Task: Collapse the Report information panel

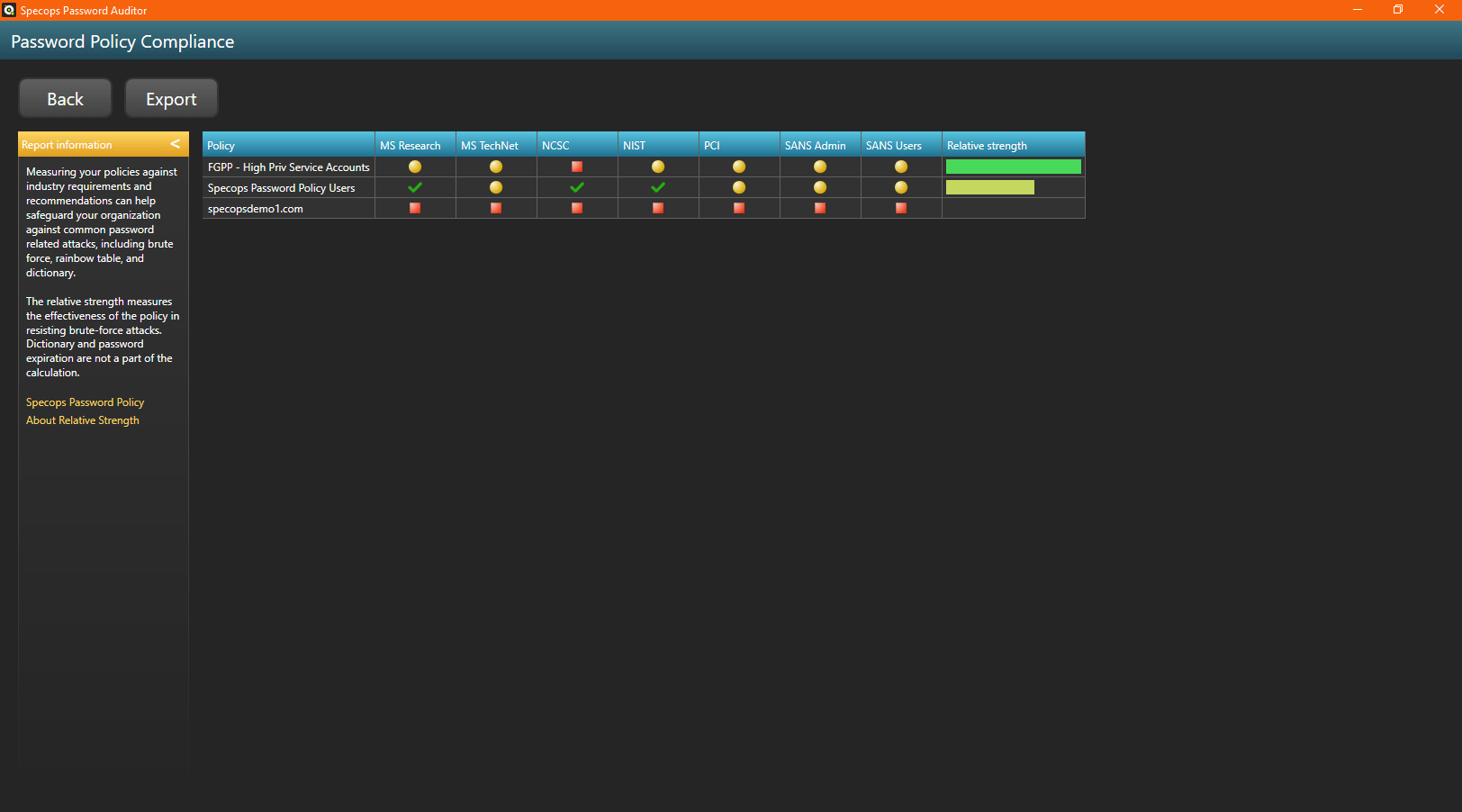Action: (175, 144)
